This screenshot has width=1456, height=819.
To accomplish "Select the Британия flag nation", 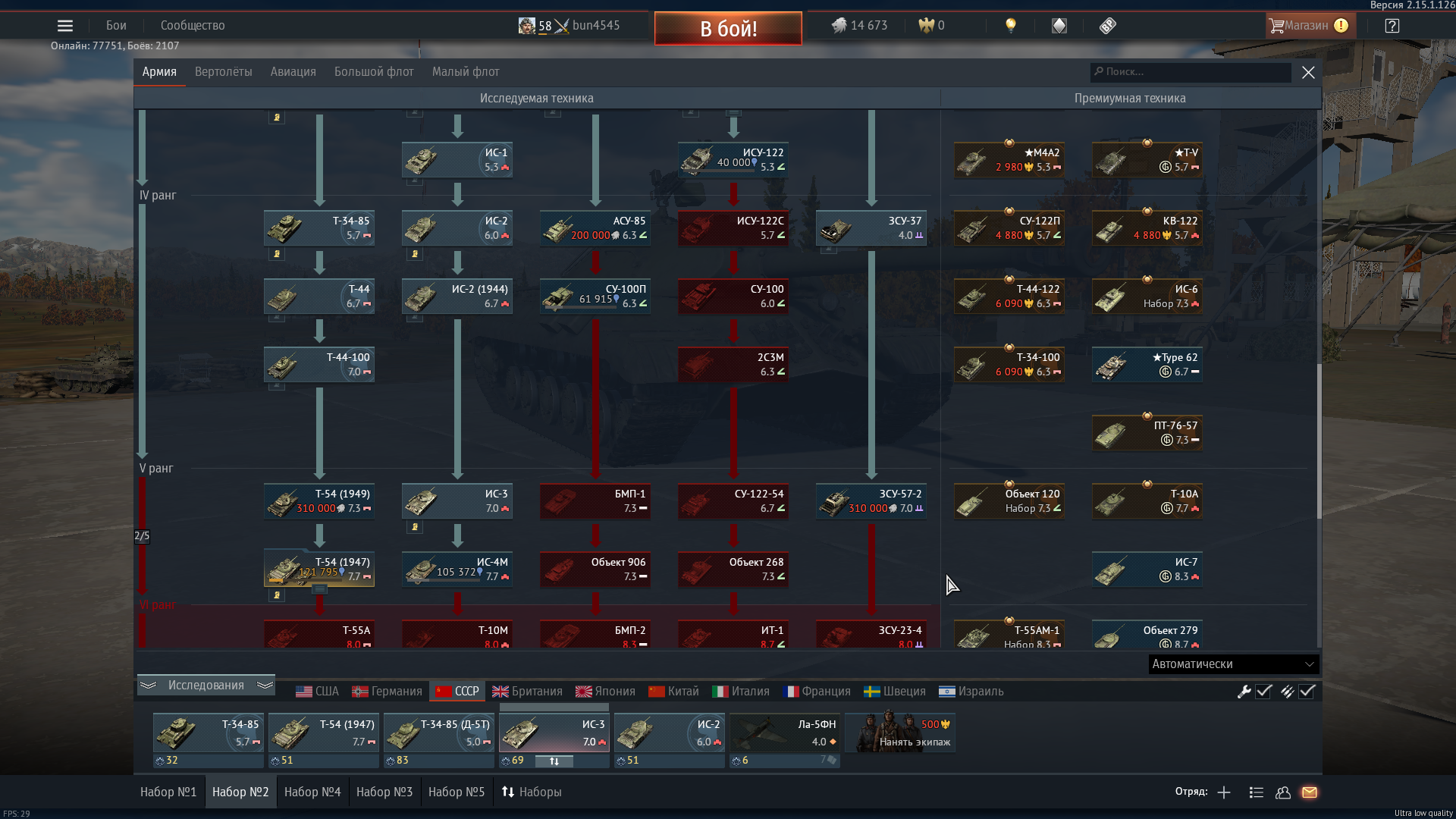I will pos(527,692).
